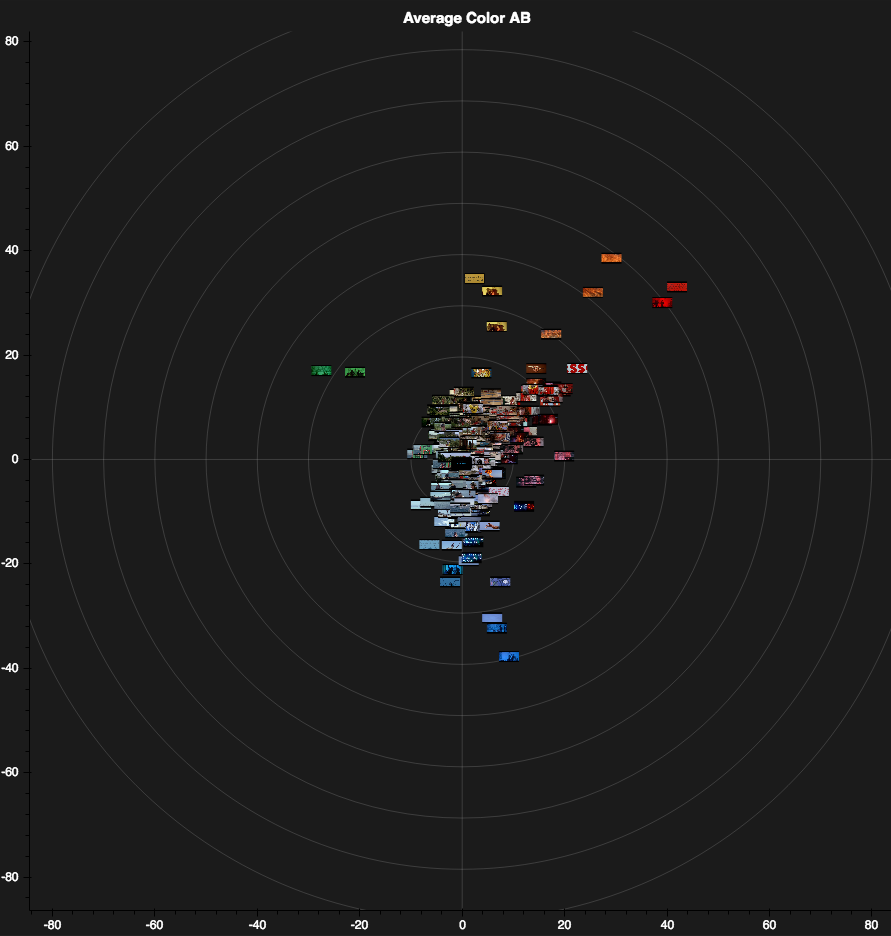
Task: Pick the light blue-grey thumbnail near a=-6, b=-16
Action: point(429,544)
